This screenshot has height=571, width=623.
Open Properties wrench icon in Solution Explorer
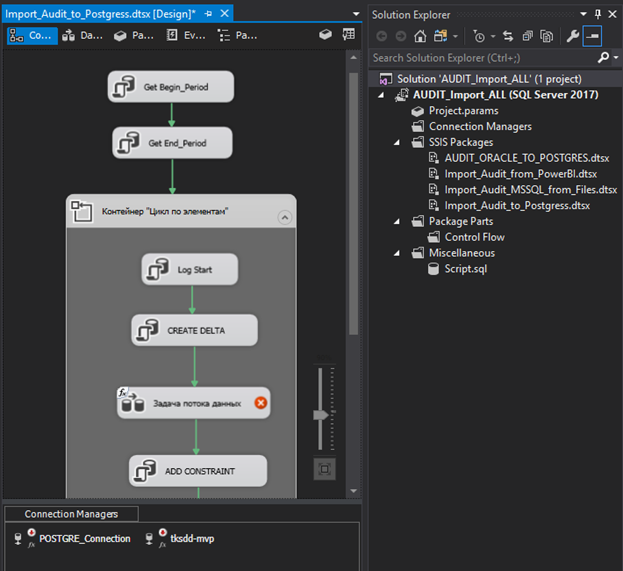click(573, 36)
